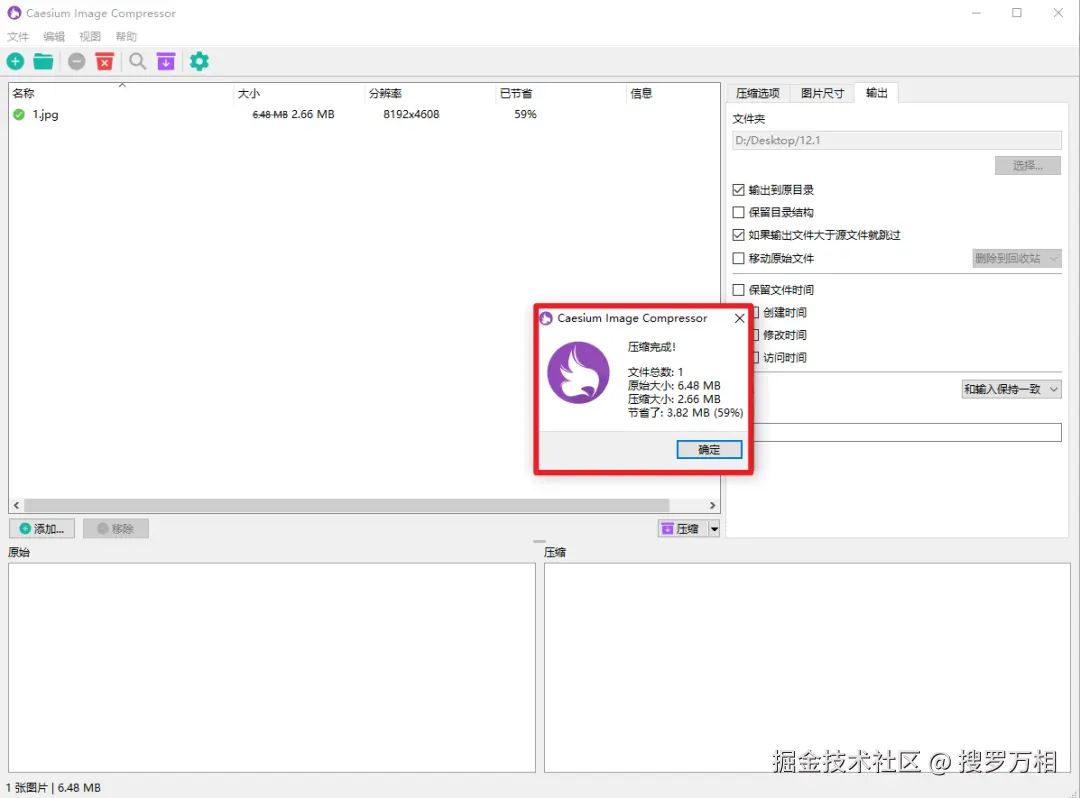Click the 添加... button
This screenshot has width=1080, height=798.
pyautogui.click(x=42, y=529)
